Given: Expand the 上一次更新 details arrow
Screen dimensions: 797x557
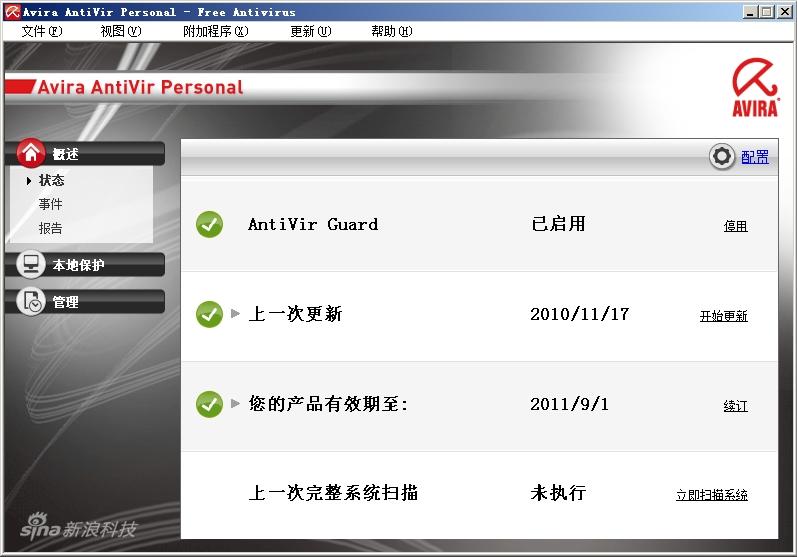Looking at the screenshot, I should [235, 313].
